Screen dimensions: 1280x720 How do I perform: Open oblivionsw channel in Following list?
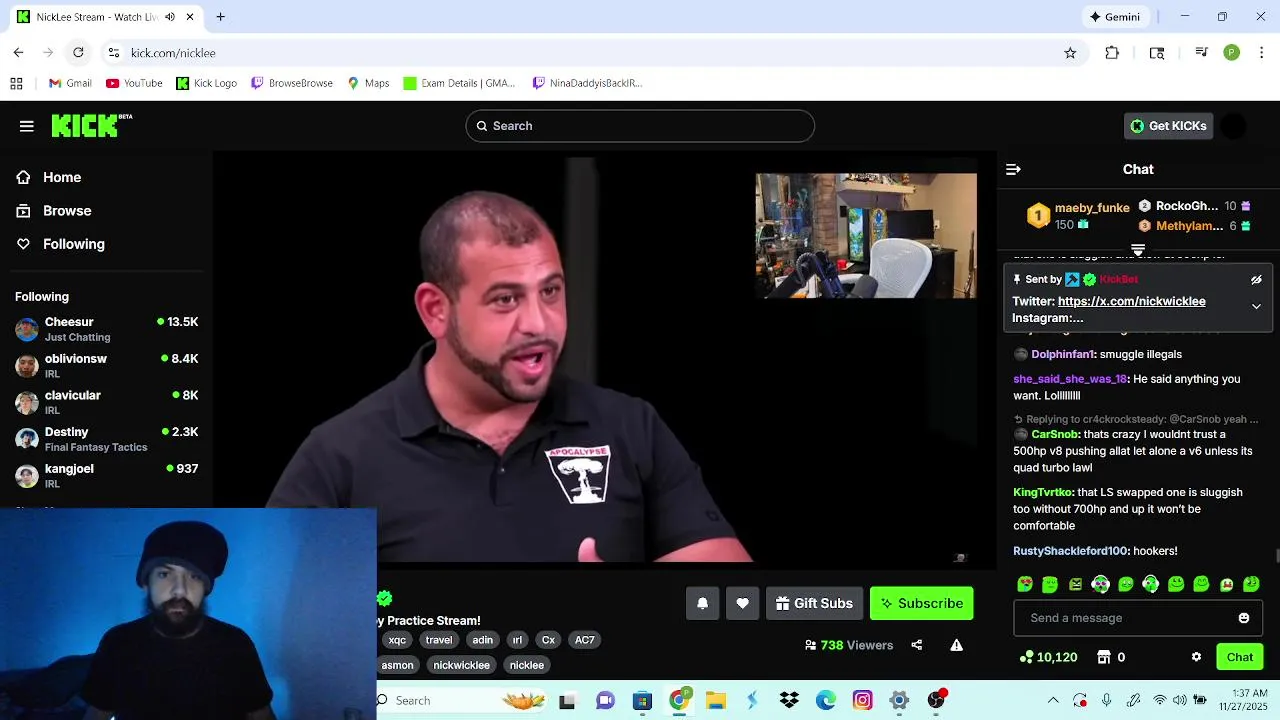[106, 366]
